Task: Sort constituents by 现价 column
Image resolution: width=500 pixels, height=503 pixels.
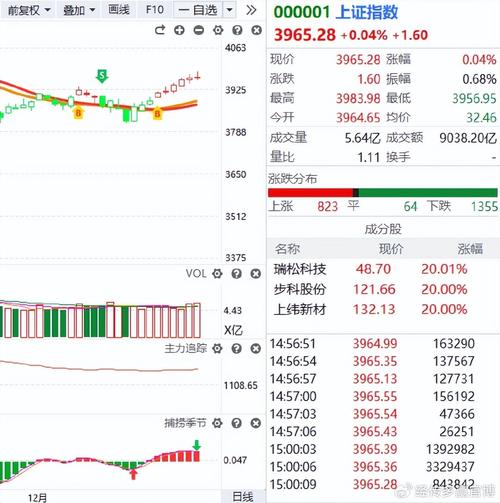Action: tap(391, 249)
